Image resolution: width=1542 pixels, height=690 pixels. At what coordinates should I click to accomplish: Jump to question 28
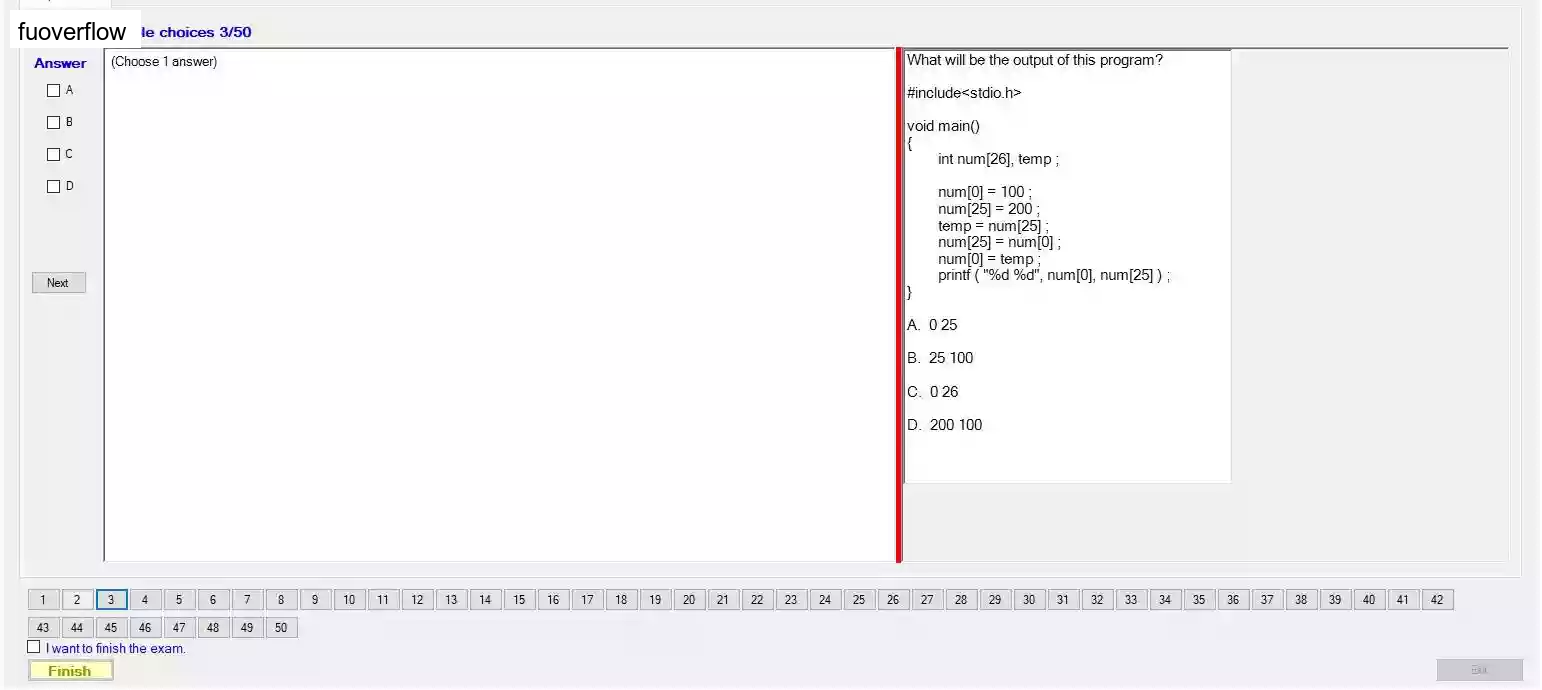[961, 600]
